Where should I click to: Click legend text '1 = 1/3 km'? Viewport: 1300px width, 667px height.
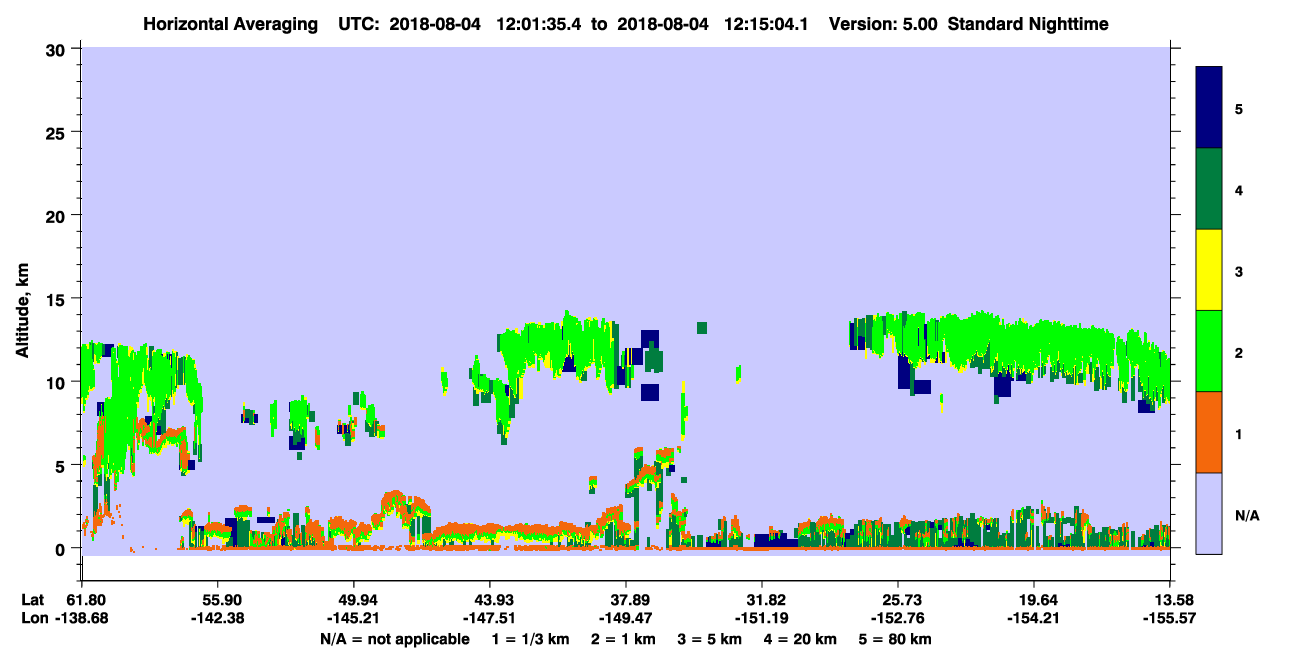pos(529,639)
